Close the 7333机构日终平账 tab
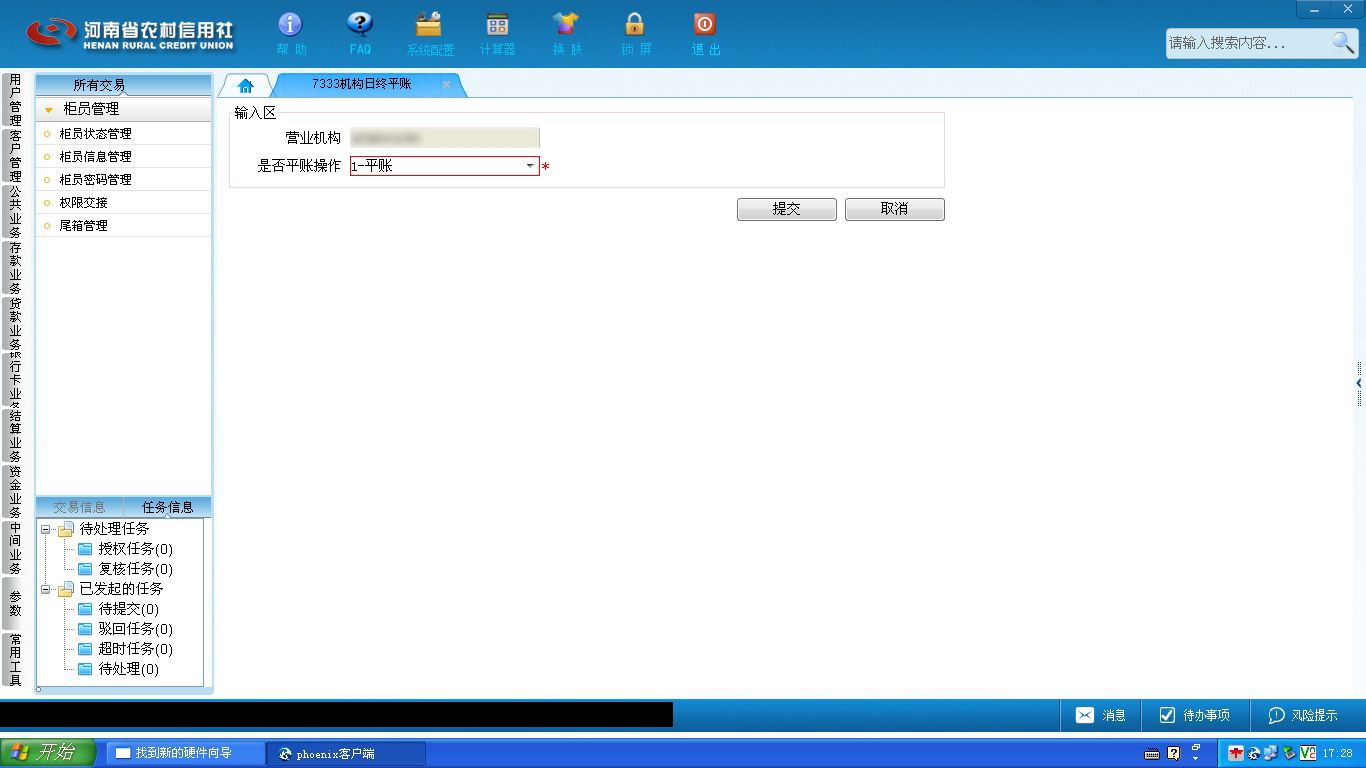The height and width of the screenshot is (768, 1366). click(x=446, y=85)
